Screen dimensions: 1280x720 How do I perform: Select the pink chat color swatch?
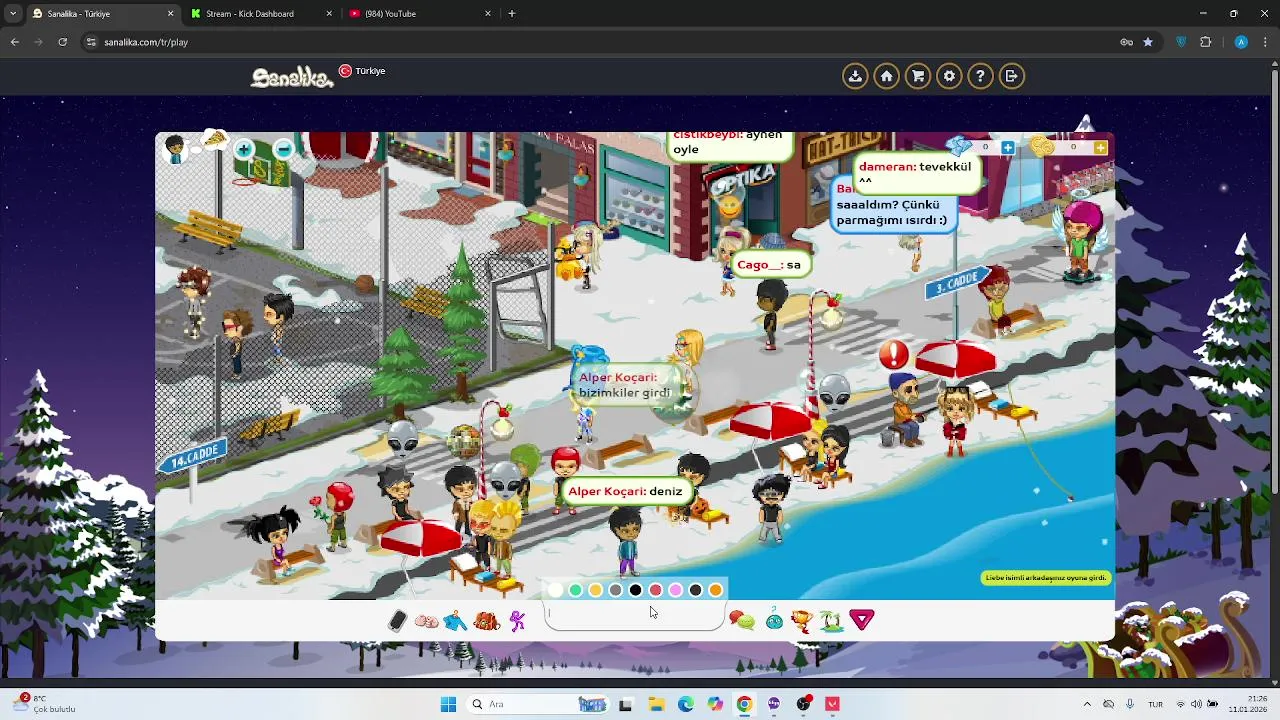pyautogui.click(x=676, y=590)
